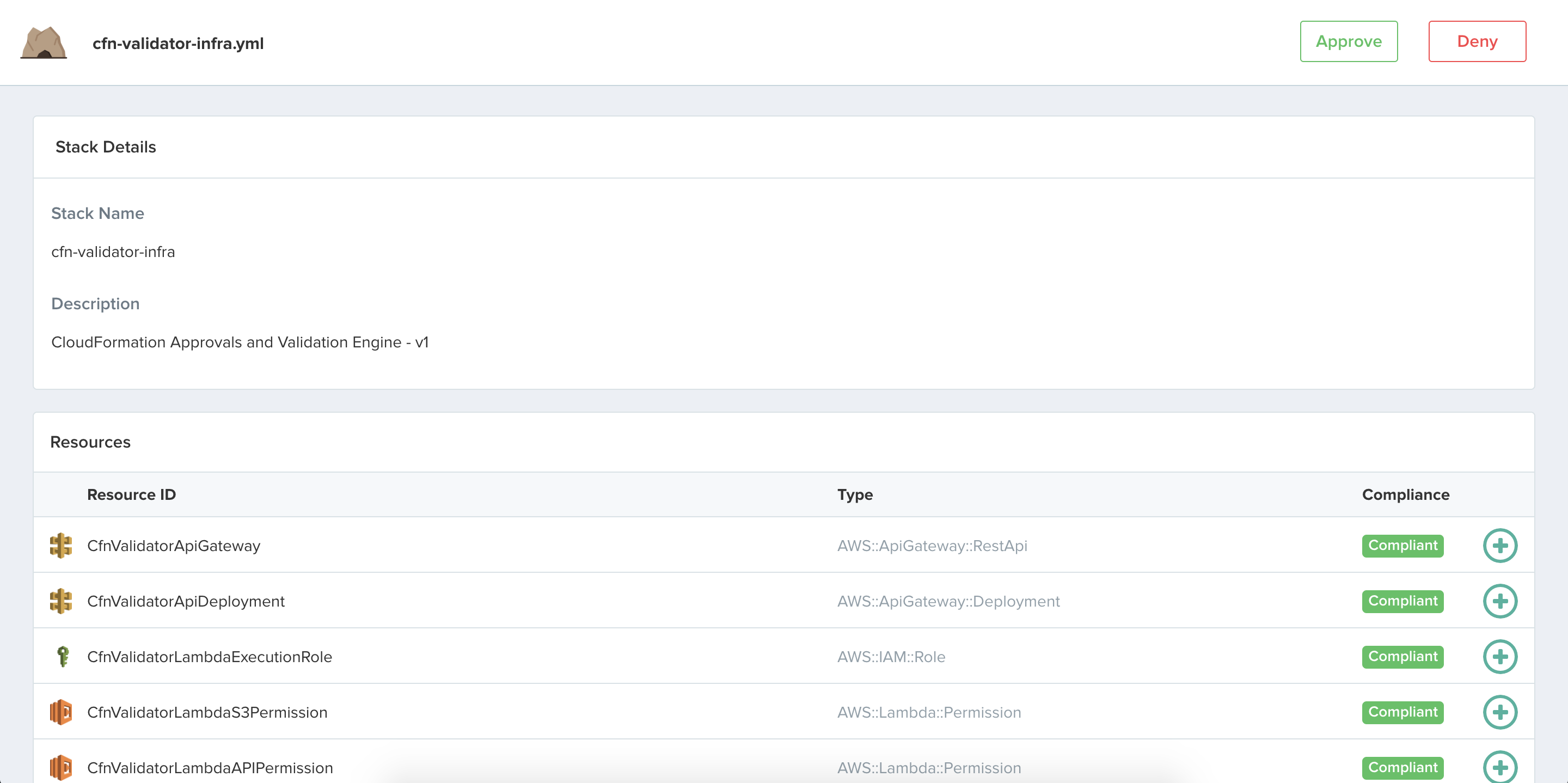Screen dimensions: 1568x783
Task: Expand the CfnValidatorLambdaAPIPermission row's plus icon
Action: 1499,767
